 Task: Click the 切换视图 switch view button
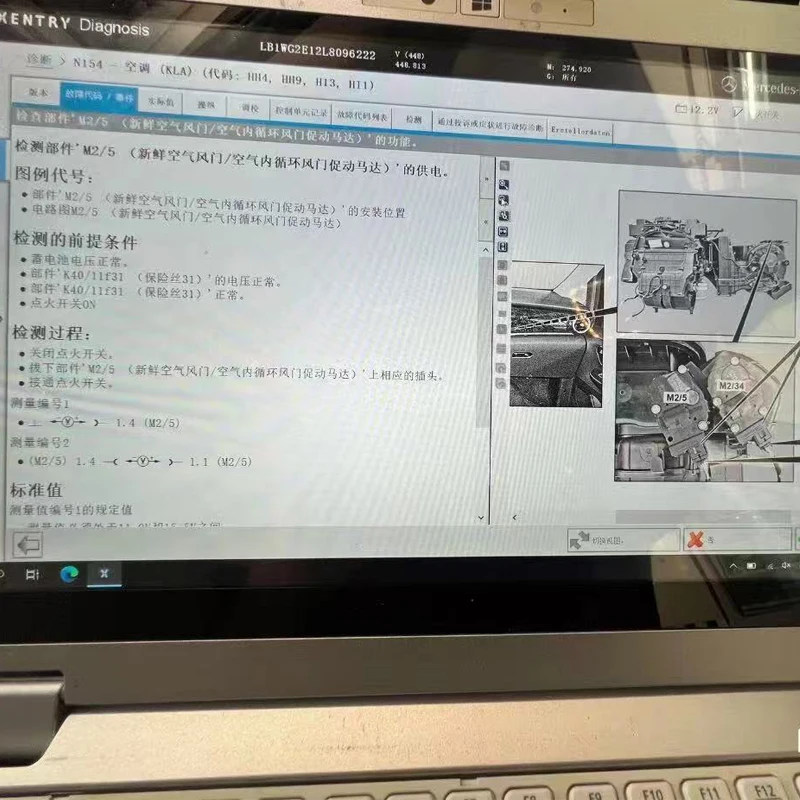click(x=623, y=540)
